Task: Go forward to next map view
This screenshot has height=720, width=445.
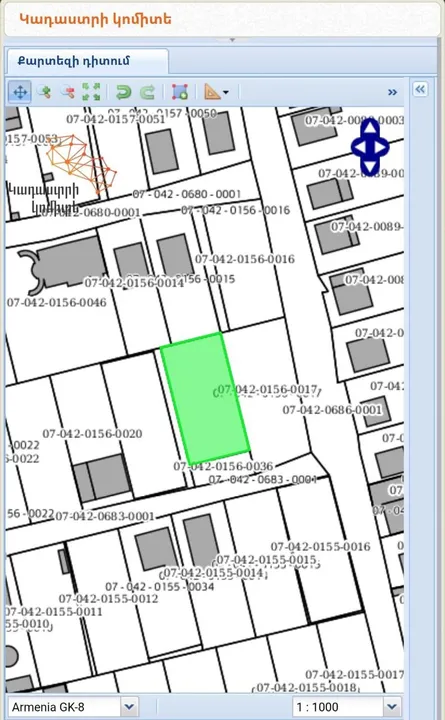Action: pyautogui.click(x=147, y=92)
